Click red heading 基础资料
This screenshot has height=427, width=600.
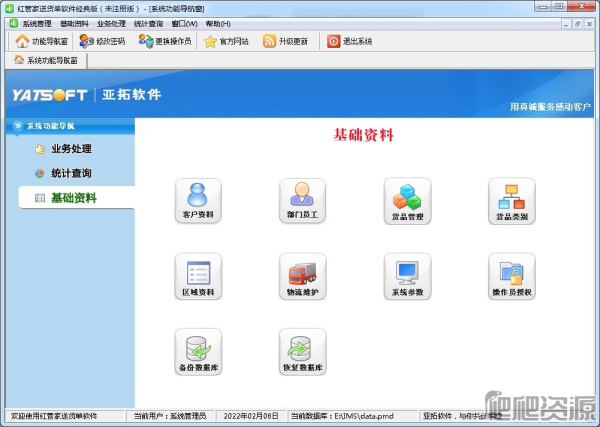363,135
